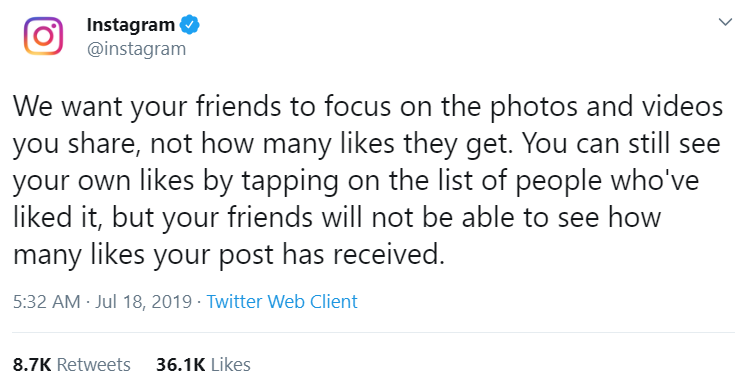The width and height of the screenshot is (746, 385).
Task: Open the Twitter Web Client source link
Action: (282, 302)
